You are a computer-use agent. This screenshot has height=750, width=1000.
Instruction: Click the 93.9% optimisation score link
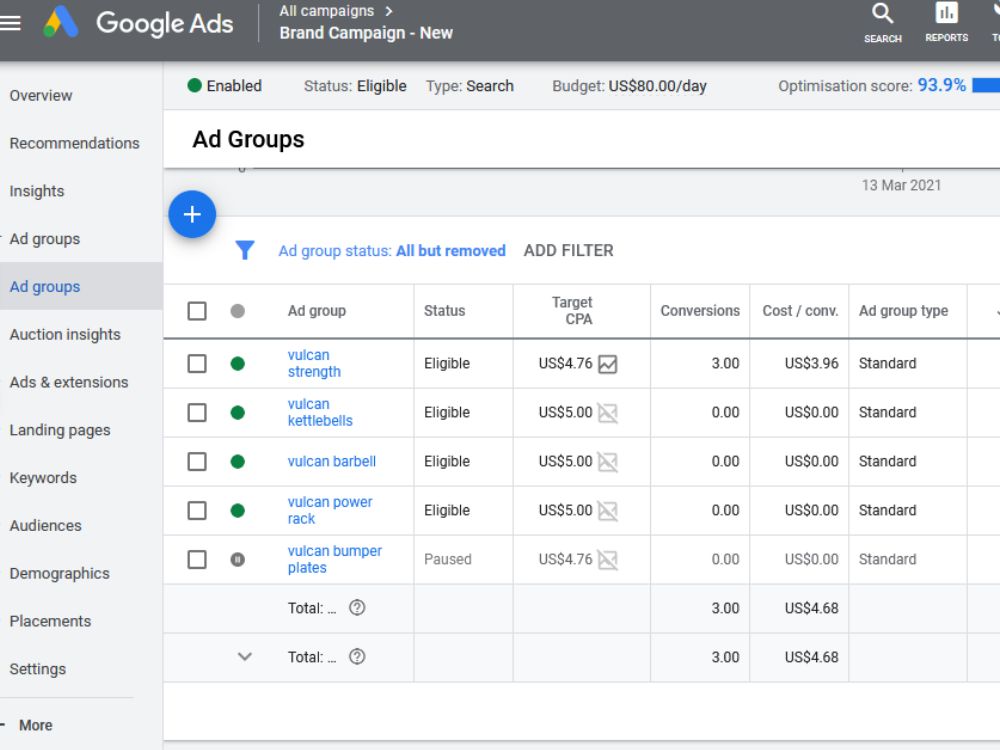(941, 85)
